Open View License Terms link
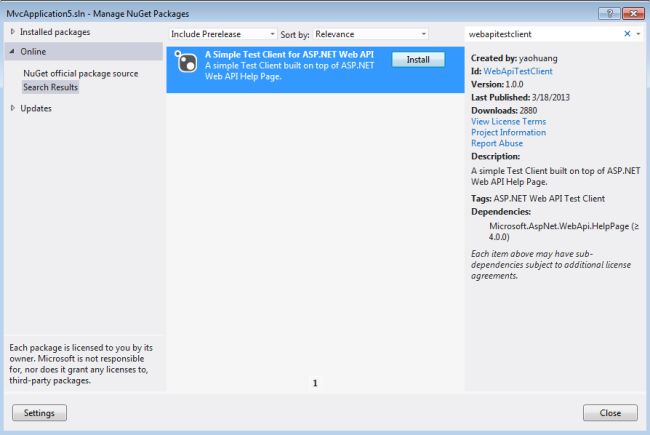Screen dimensions: 650x435 508,122
